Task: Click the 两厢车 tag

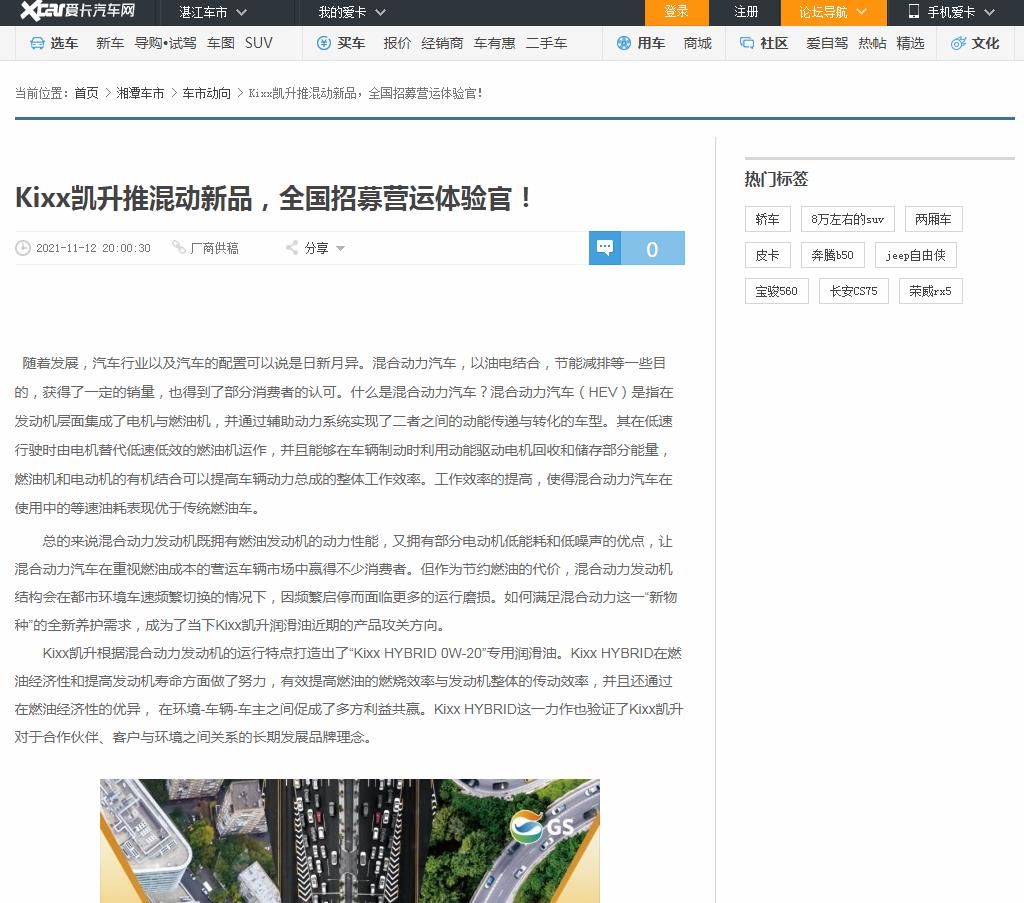Action: pyautogui.click(x=933, y=219)
